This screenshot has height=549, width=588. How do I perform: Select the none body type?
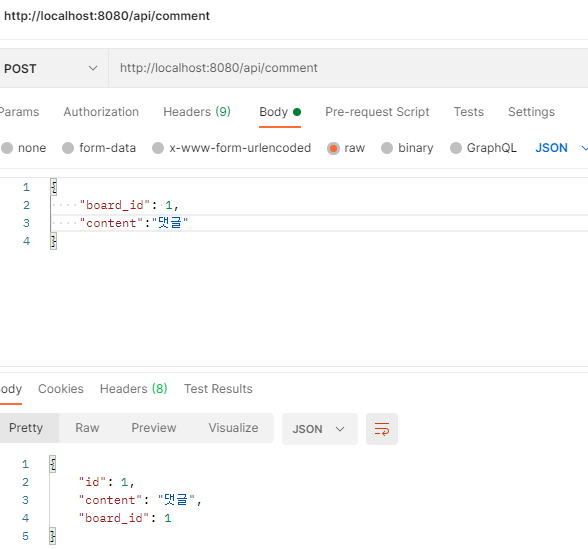click(23, 148)
